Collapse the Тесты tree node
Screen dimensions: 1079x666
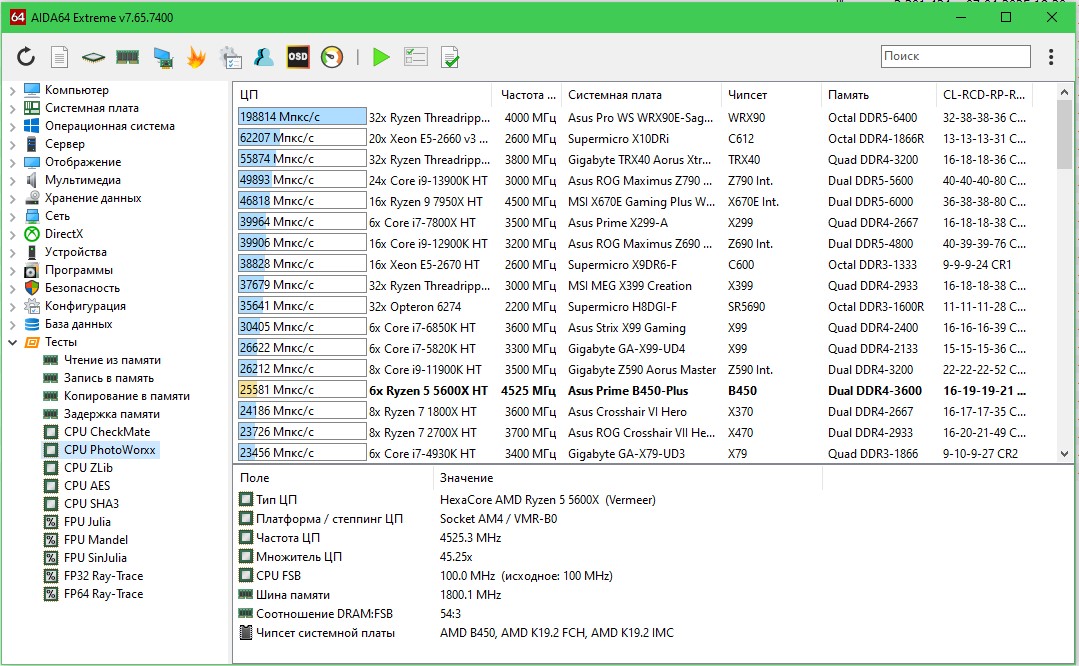12,342
